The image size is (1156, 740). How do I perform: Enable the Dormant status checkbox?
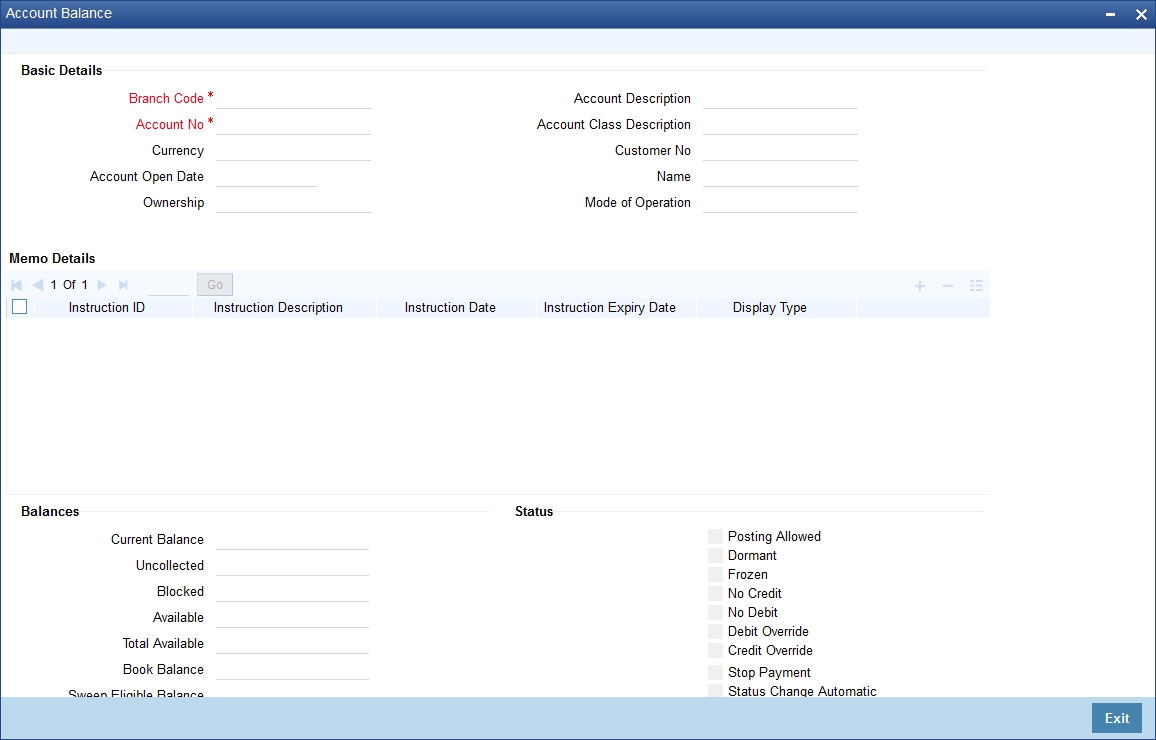pyautogui.click(x=715, y=555)
